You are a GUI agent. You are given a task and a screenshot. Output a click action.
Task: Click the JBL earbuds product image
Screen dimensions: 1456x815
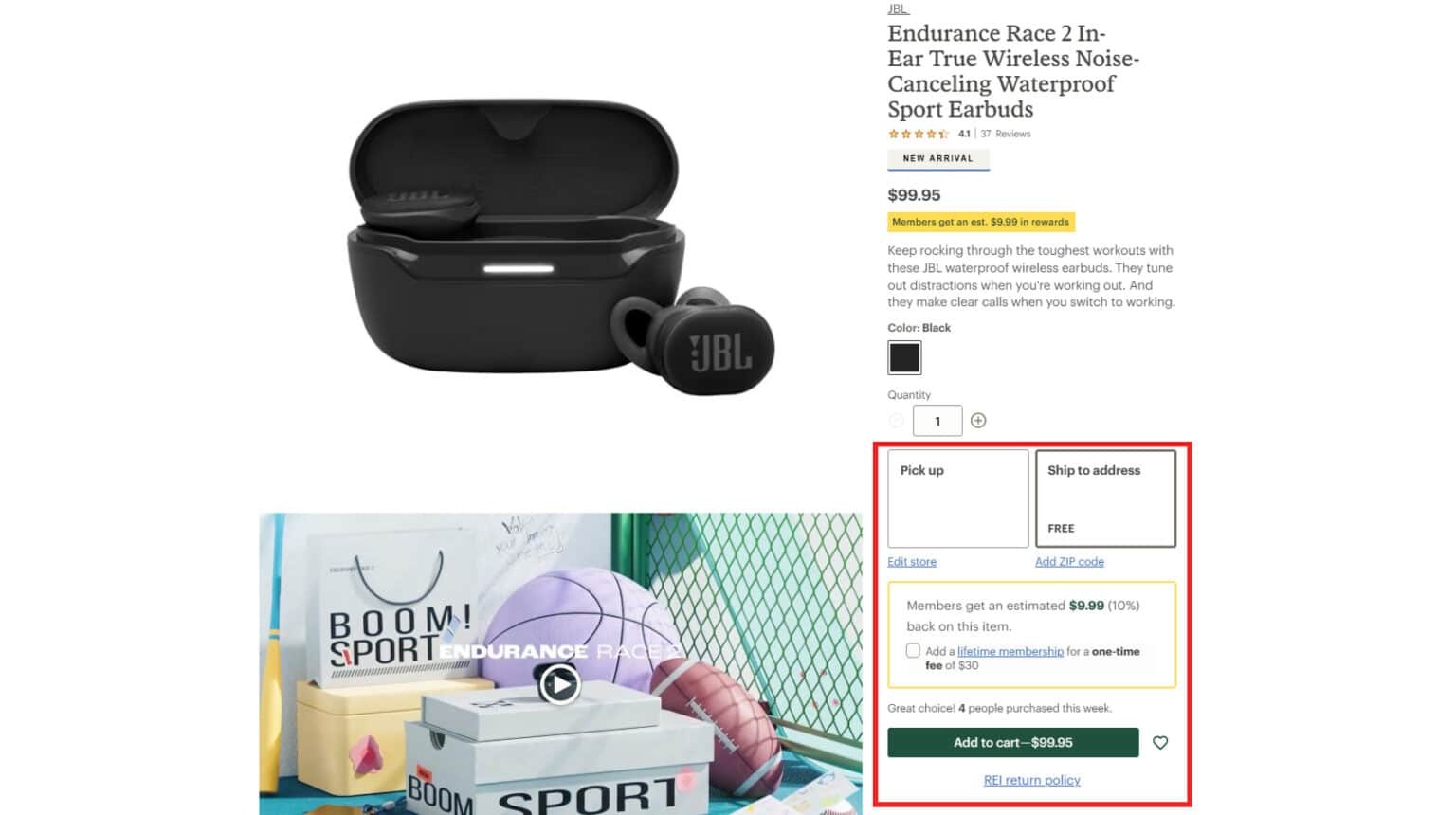coord(560,248)
